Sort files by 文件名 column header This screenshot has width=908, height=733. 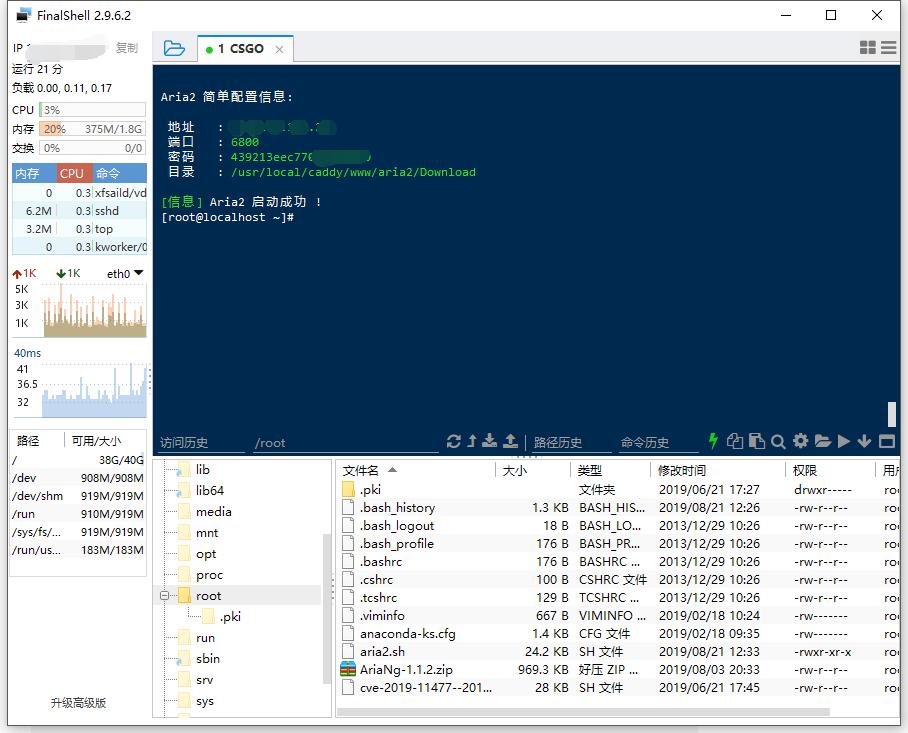pos(415,470)
